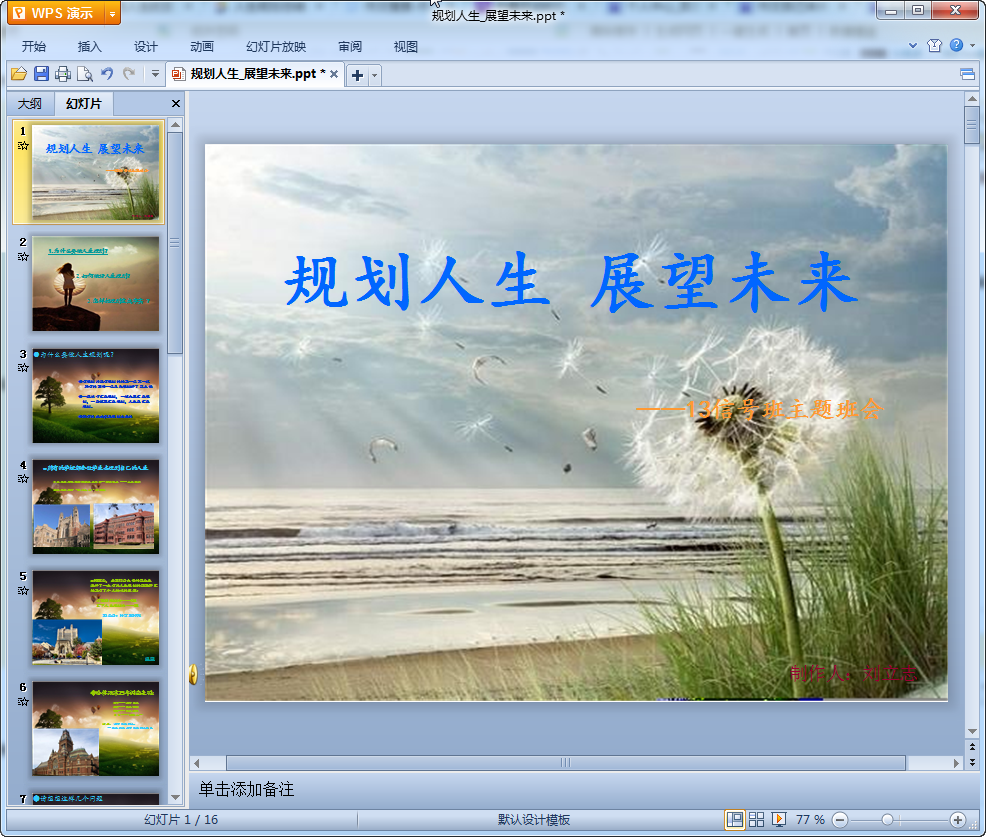986x837 pixels.
Task: Go to previous slide double-arrow button
Action: tap(973, 747)
